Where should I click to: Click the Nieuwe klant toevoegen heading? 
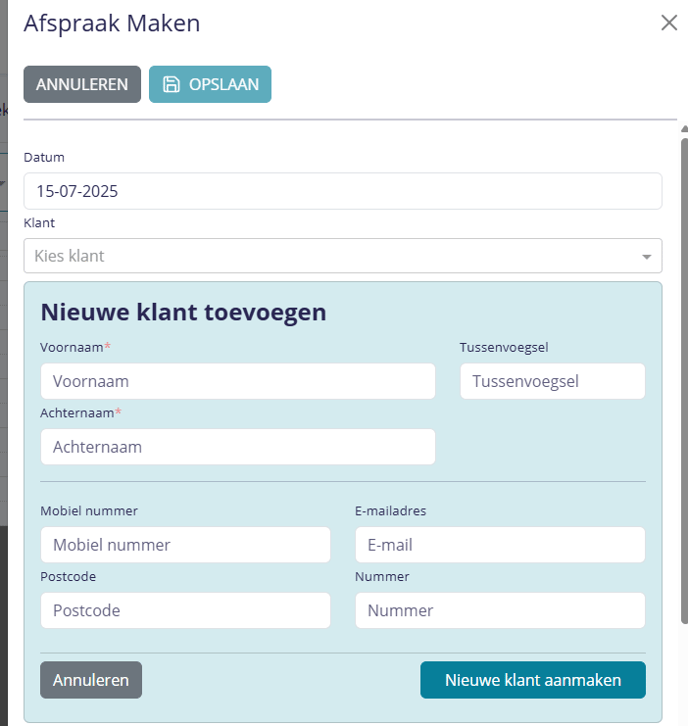pos(183,312)
